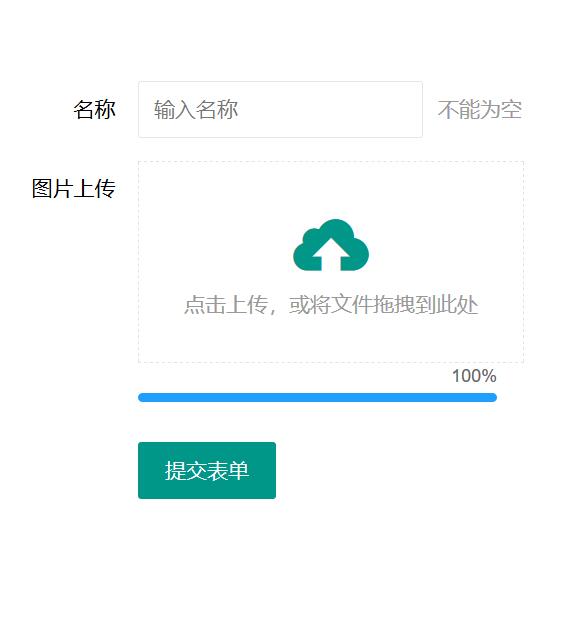Click the 输入名称 placeholder text

tap(196, 109)
